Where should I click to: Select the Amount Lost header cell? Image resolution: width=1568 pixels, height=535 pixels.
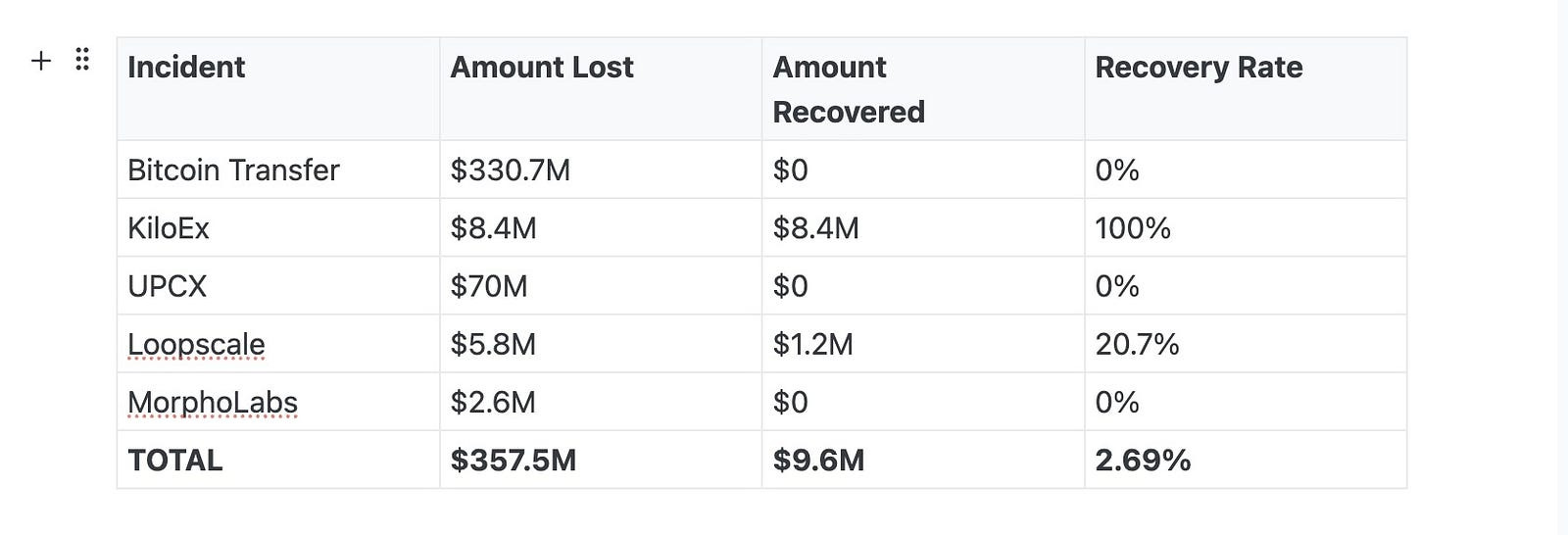pos(601,89)
